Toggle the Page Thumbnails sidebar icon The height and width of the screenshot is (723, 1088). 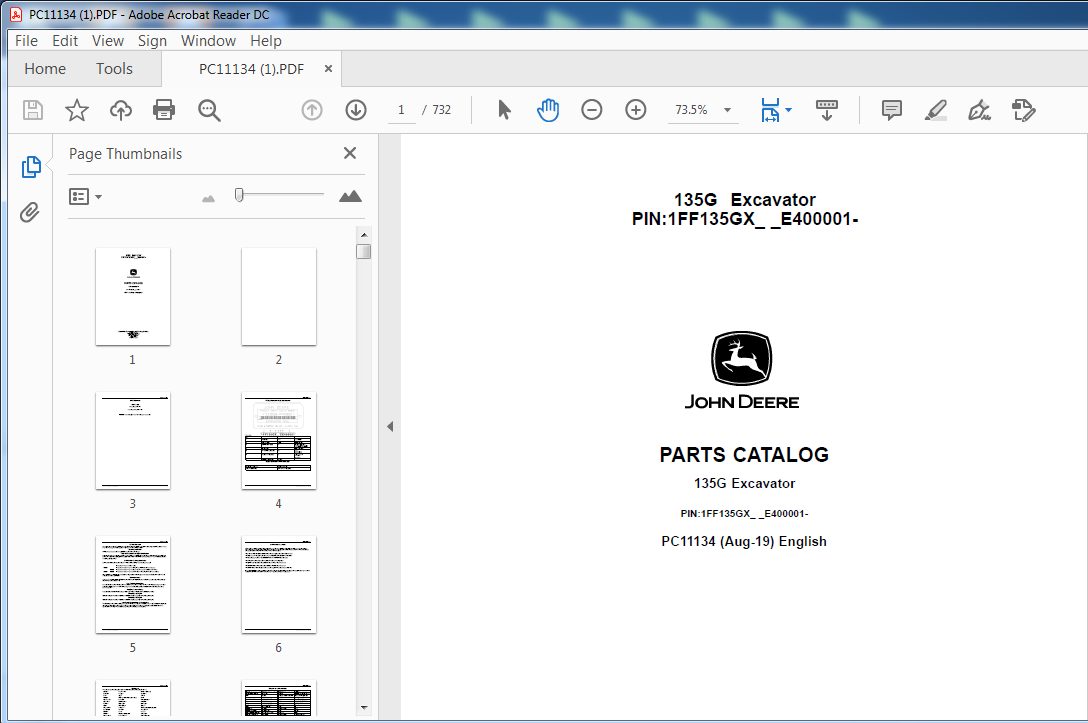coord(31,167)
